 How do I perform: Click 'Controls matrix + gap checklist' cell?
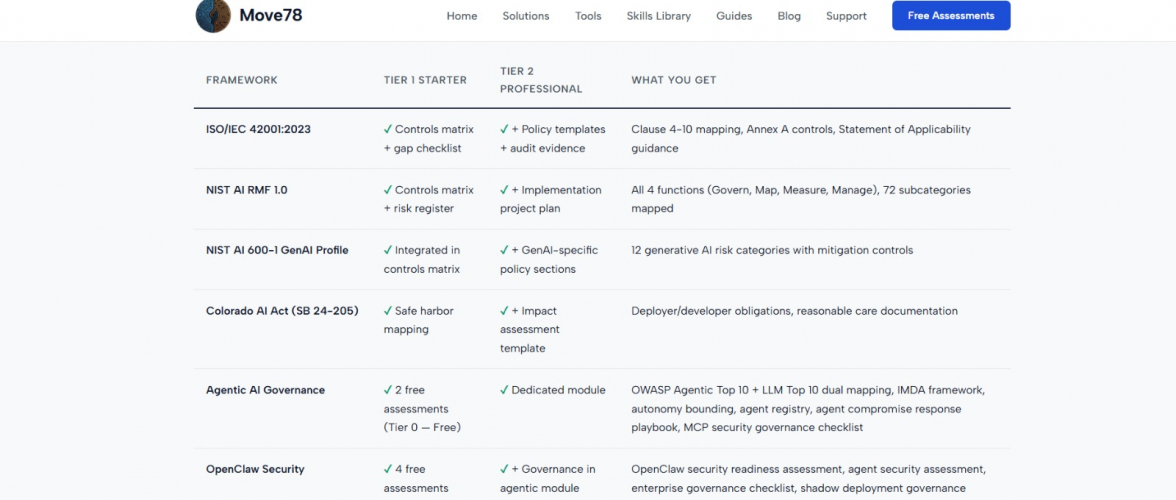coord(428,139)
